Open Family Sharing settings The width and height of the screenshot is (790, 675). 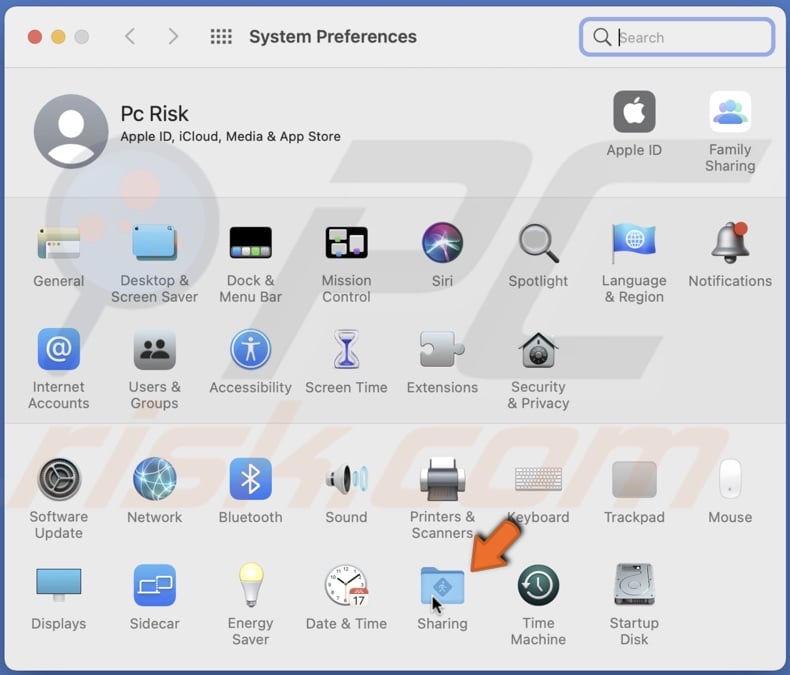[x=730, y=113]
